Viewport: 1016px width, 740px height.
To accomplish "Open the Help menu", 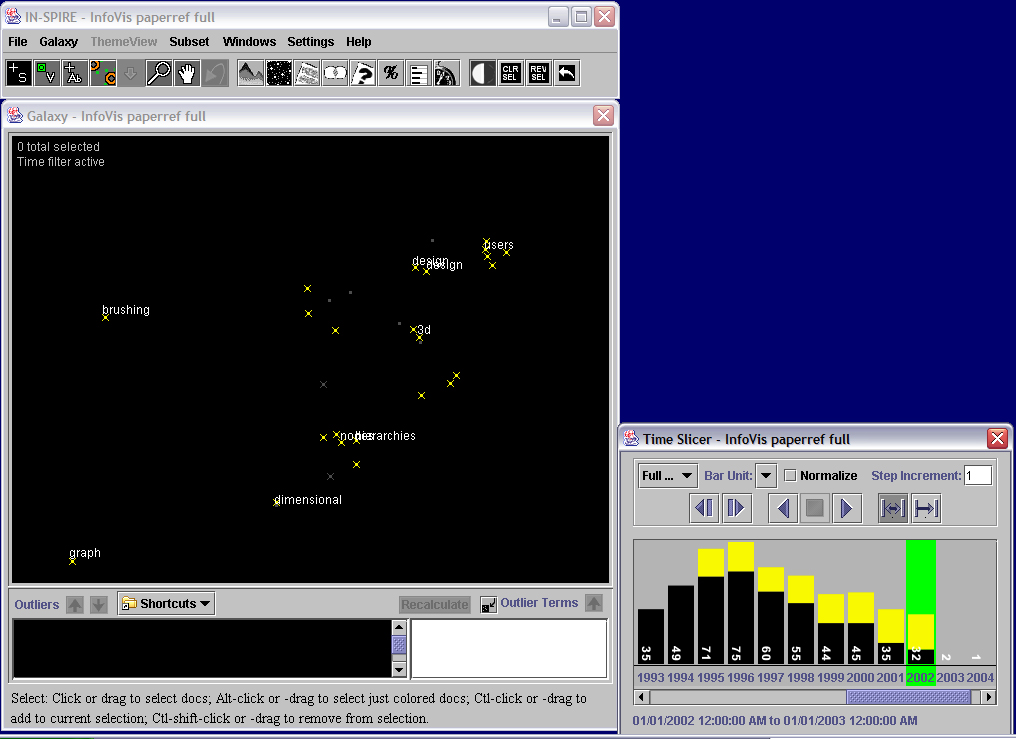I will (x=358, y=41).
